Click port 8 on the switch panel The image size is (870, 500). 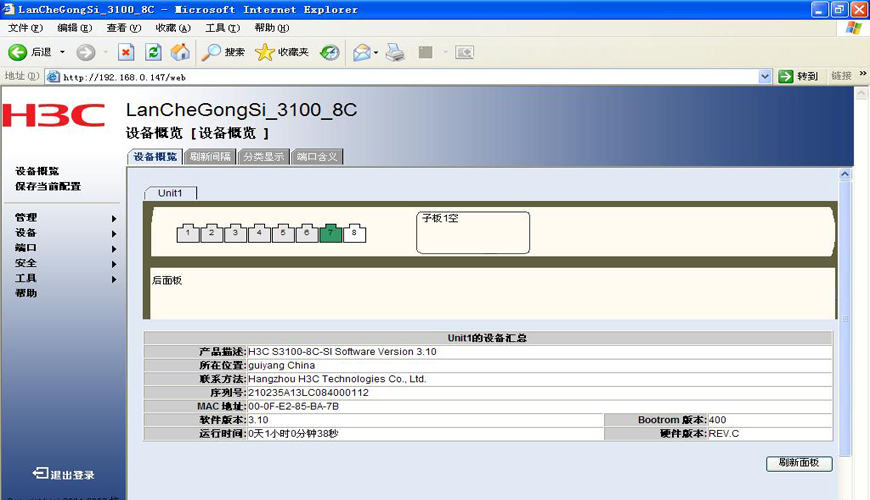[x=354, y=233]
